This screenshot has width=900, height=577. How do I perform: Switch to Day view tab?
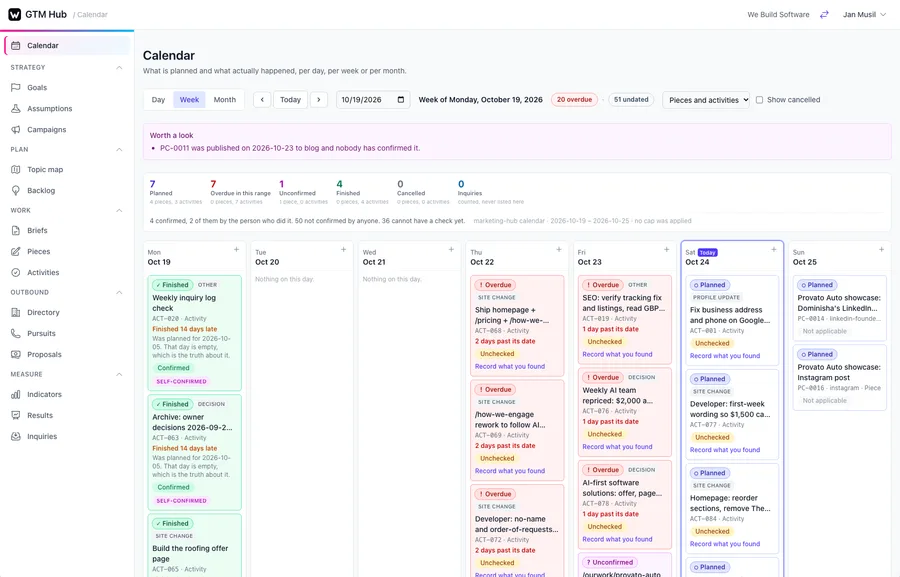[x=158, y=99]
